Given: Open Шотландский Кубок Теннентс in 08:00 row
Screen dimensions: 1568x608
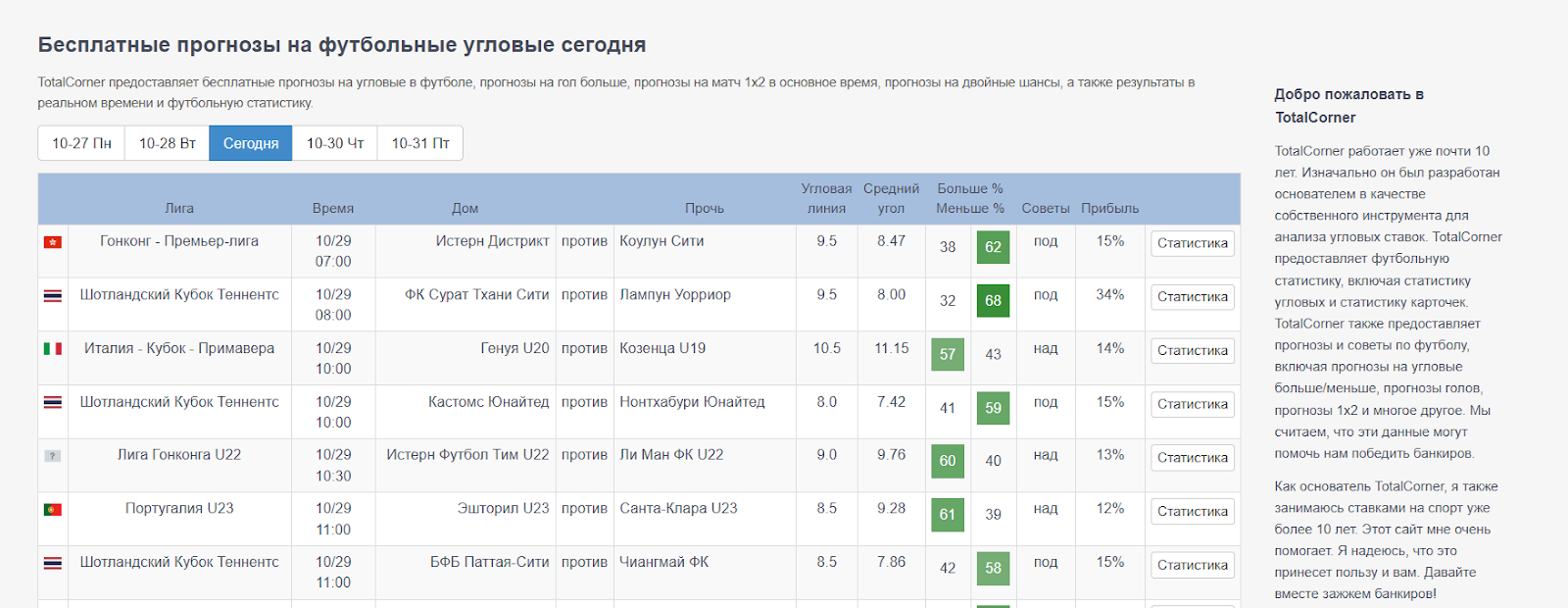Looking at the screenshot, I should coord(179,294).
